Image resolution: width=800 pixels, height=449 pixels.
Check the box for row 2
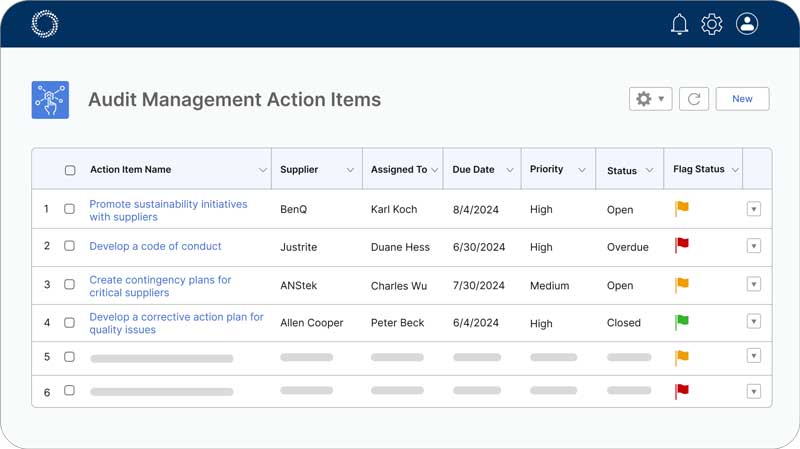point(70,246)
